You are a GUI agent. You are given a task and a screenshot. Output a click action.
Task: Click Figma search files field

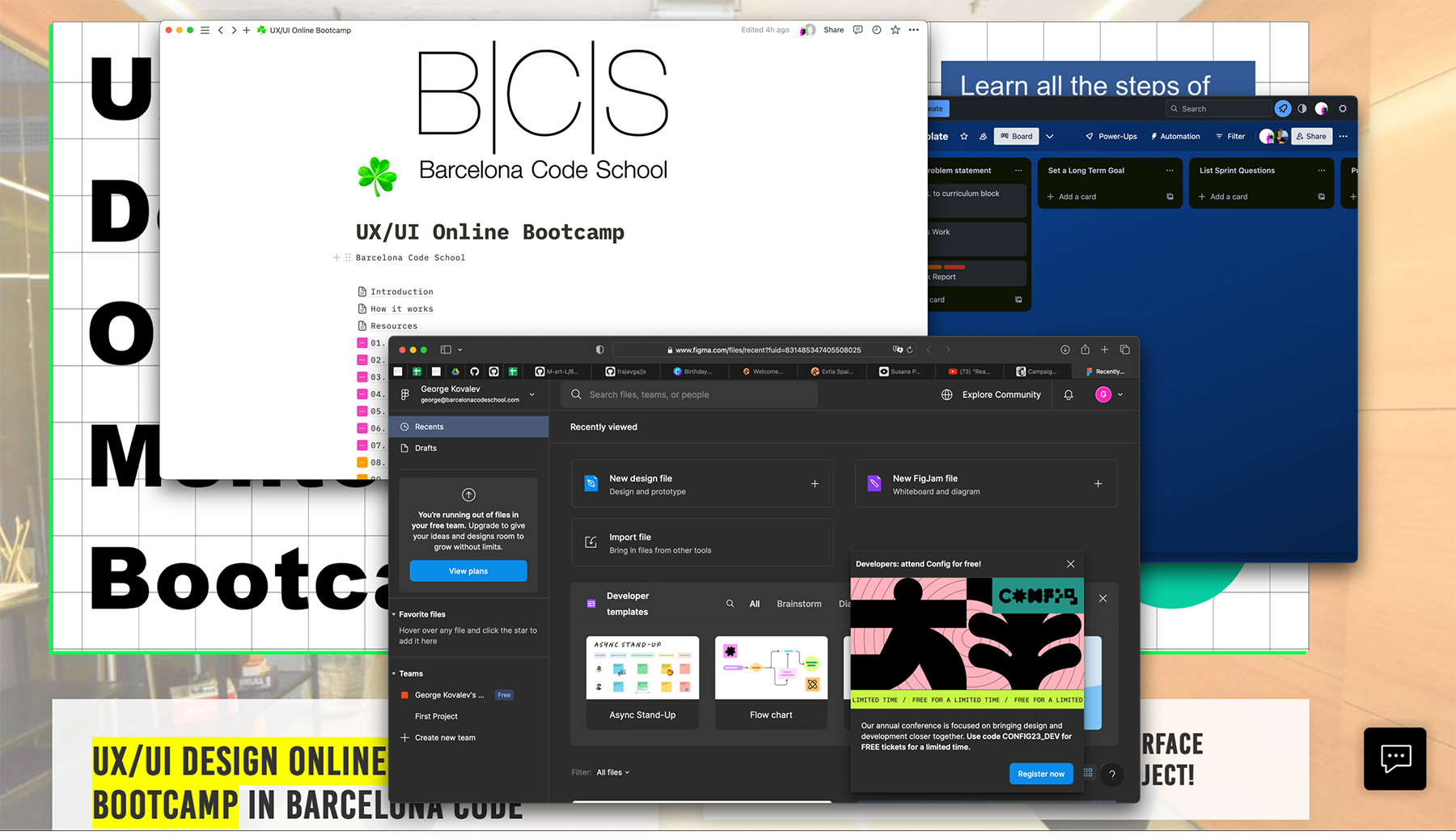coord(689,395)
